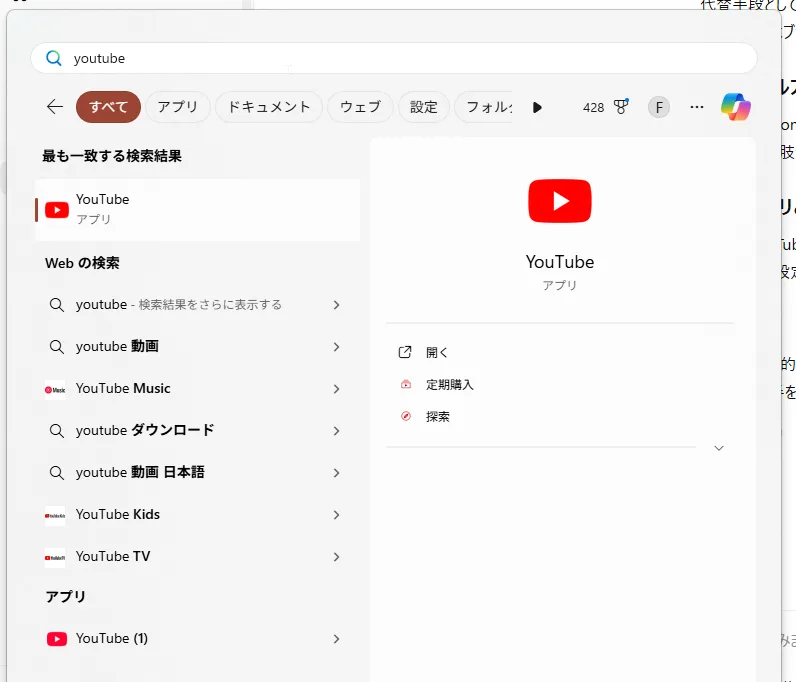The width and height of the screenshot is (796, 682).
Task: Open the F account avatar
Action: click(659, 108)
